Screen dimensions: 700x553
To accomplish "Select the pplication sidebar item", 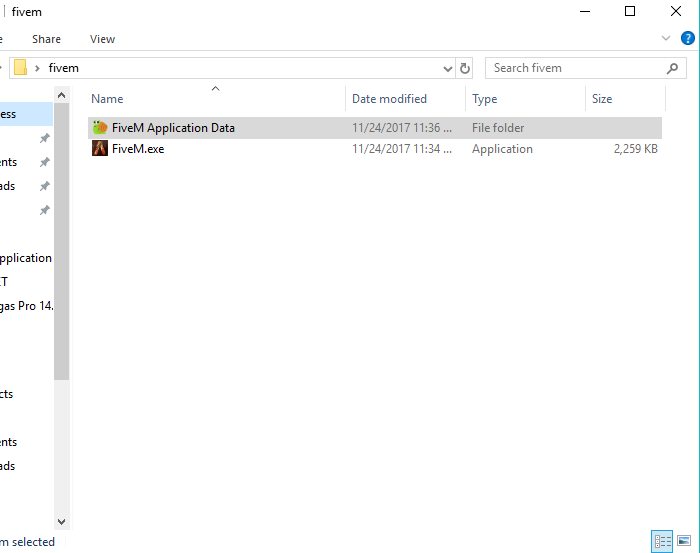I will point(26,258).
